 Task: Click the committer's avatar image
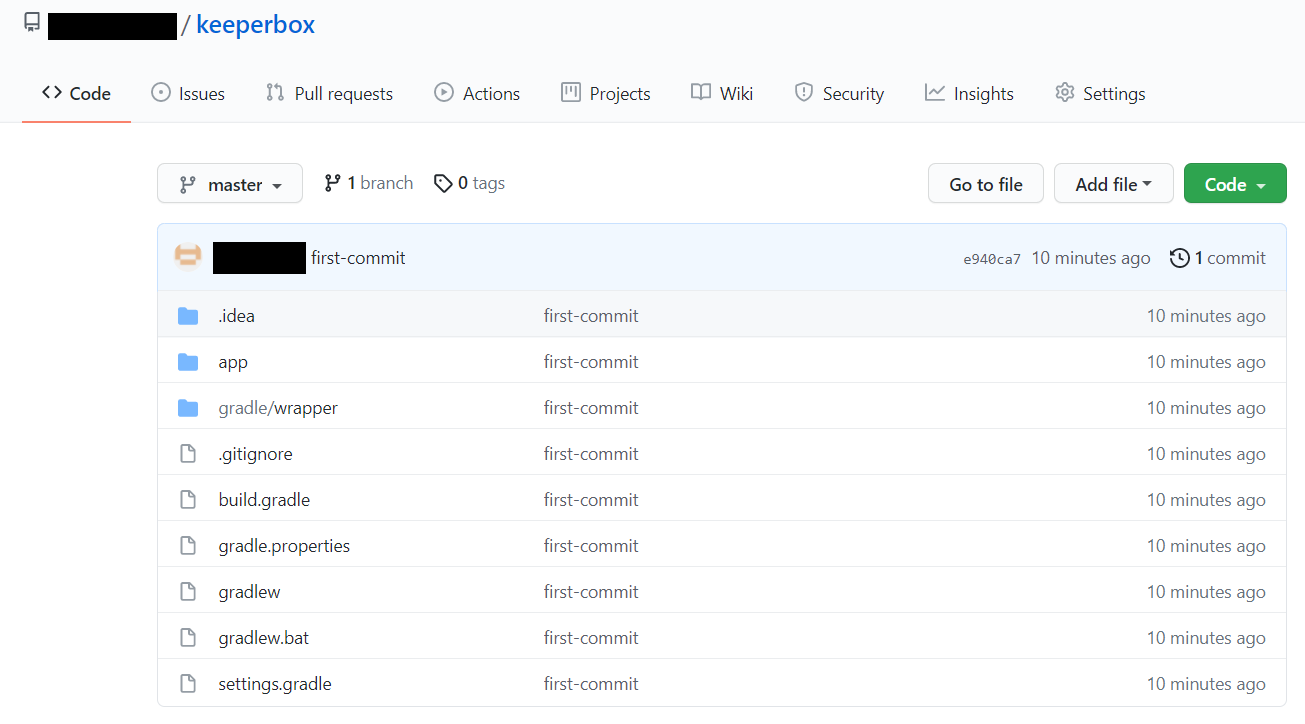pos(188,257)
